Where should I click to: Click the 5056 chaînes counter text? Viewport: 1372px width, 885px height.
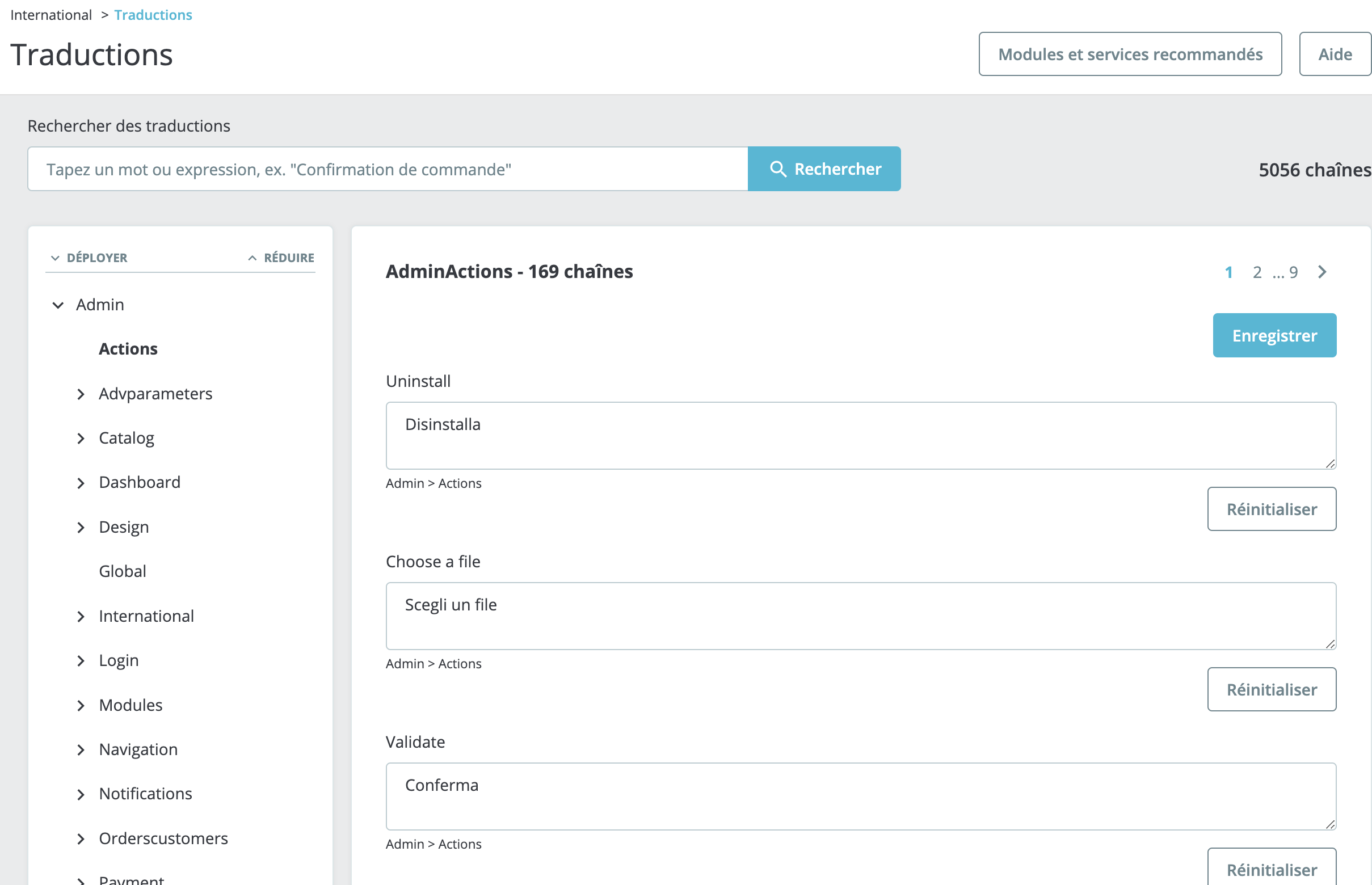(x=1315, y=170)
